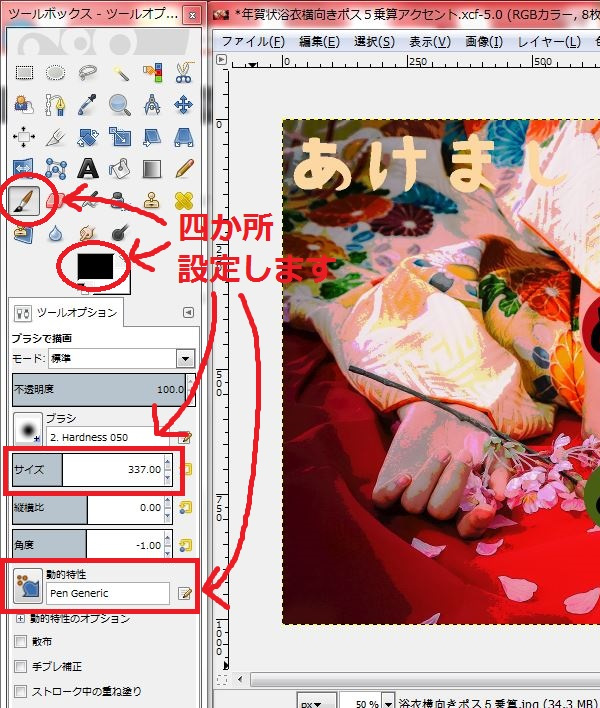This screenshot has width=600, height=708.
Task: Select the Perspective Clone tool
Action: click(x=24, y=233)
